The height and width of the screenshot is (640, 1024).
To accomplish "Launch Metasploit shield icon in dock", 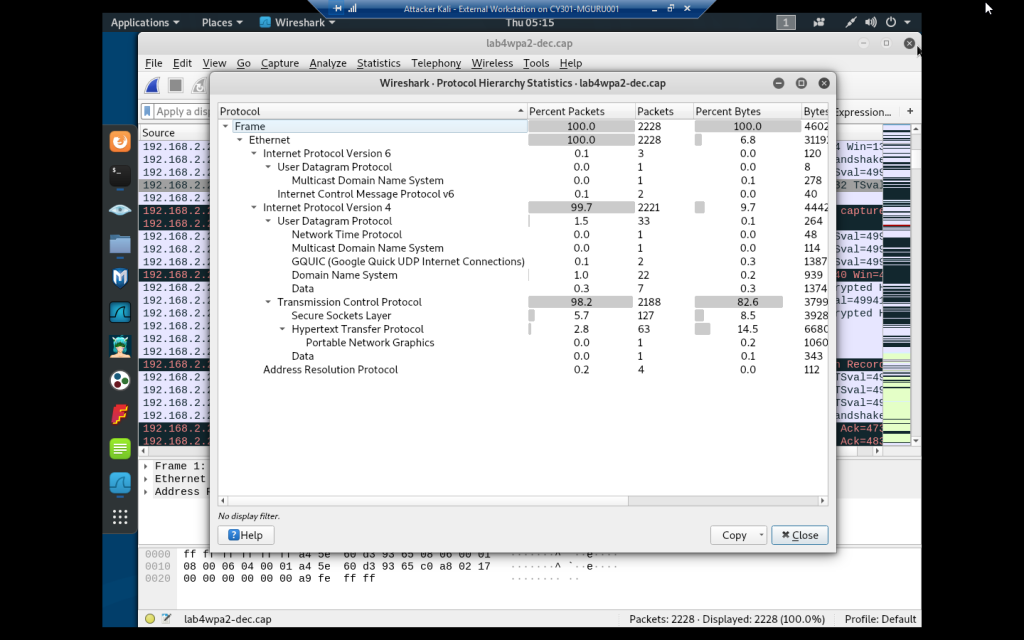I will (x=120, y=278).
